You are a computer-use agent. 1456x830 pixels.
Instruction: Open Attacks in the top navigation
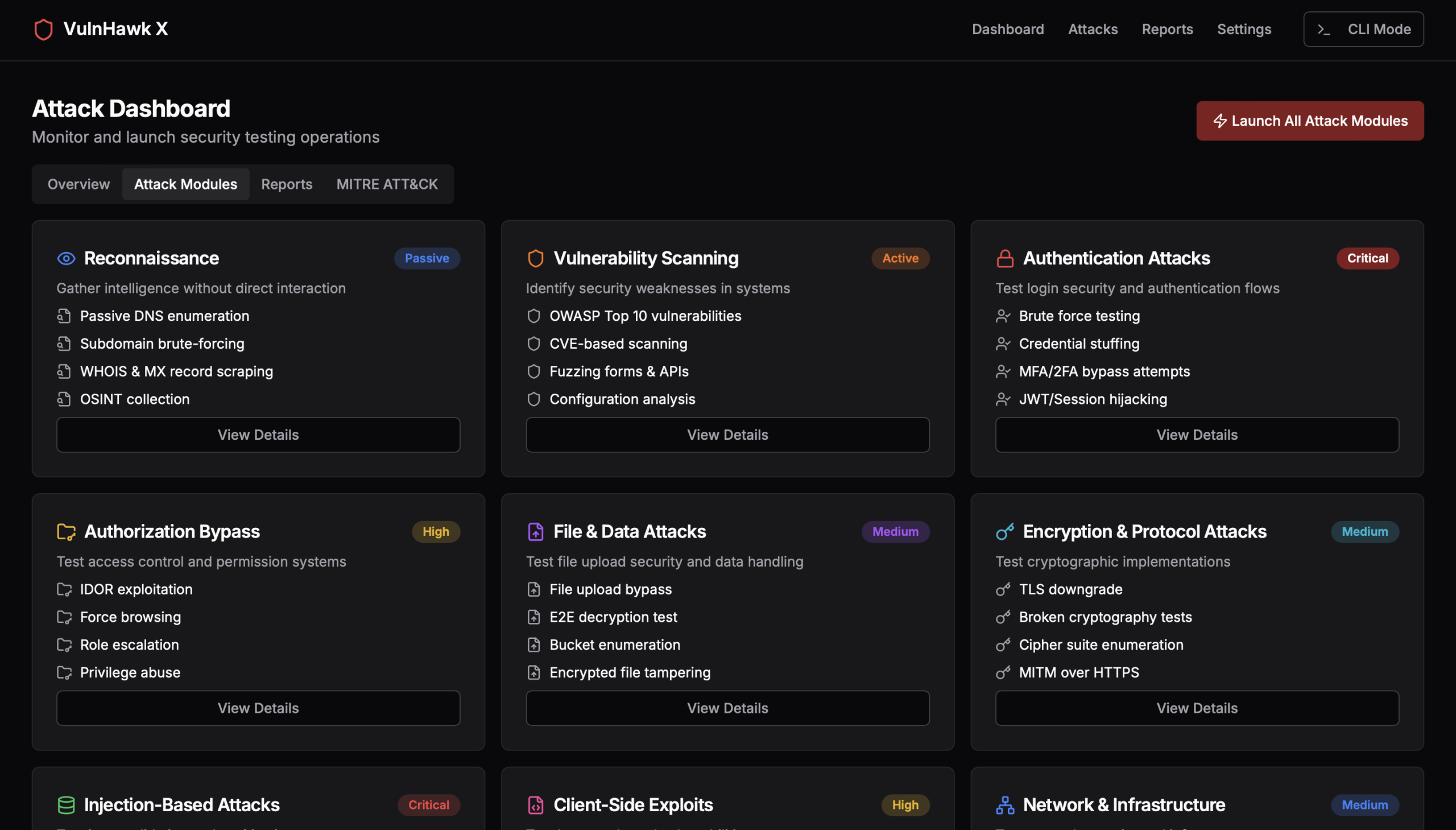pyautogui.click(x=1093, y=30)
